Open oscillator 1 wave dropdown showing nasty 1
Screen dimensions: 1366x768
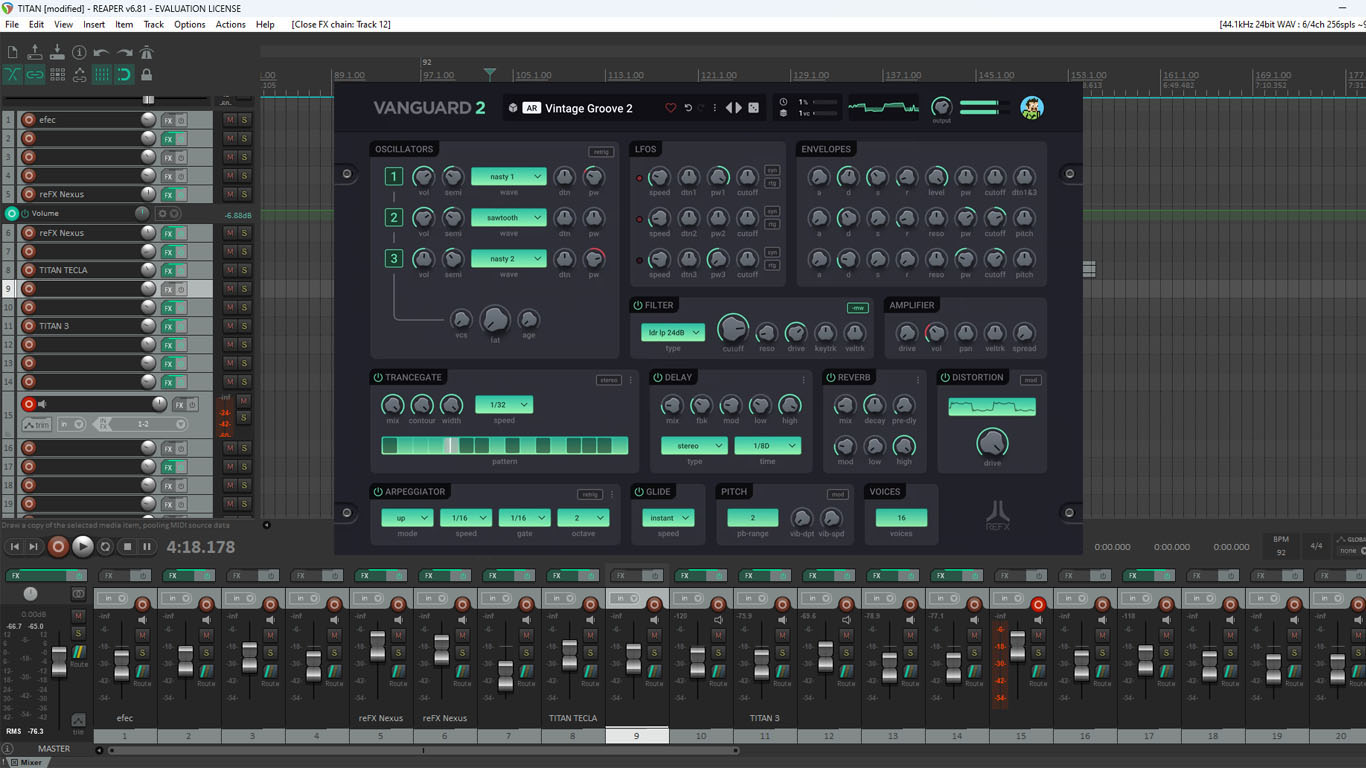coord(509,177)
